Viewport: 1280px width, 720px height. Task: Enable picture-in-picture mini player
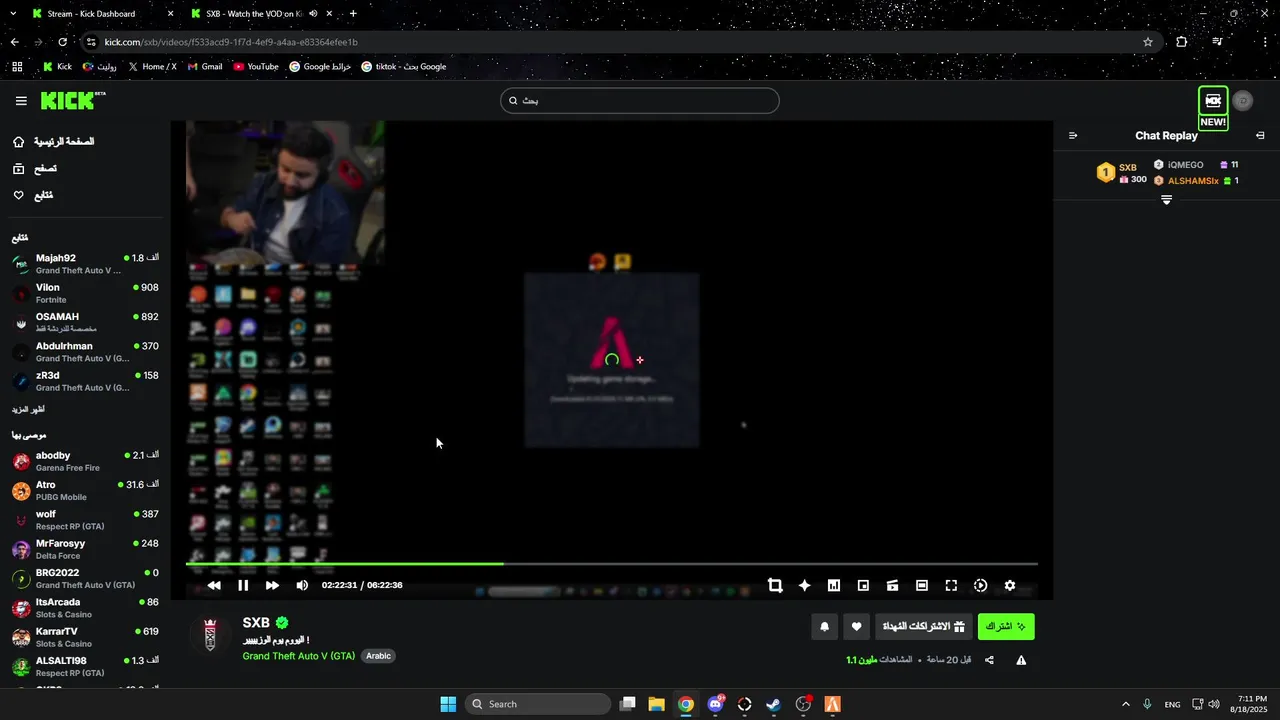[x=863, y=585]
